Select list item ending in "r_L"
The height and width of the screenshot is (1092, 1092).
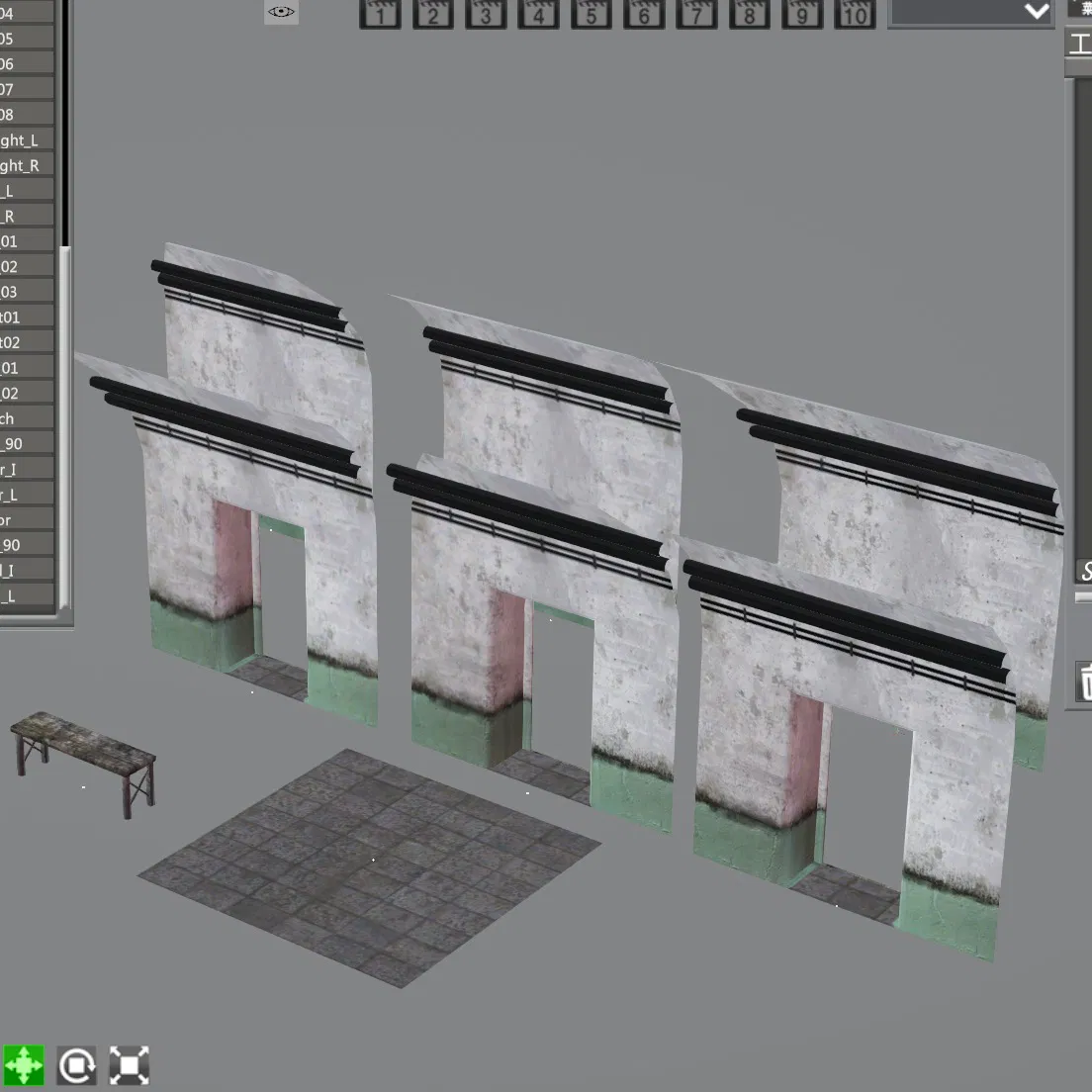[27, 495]
